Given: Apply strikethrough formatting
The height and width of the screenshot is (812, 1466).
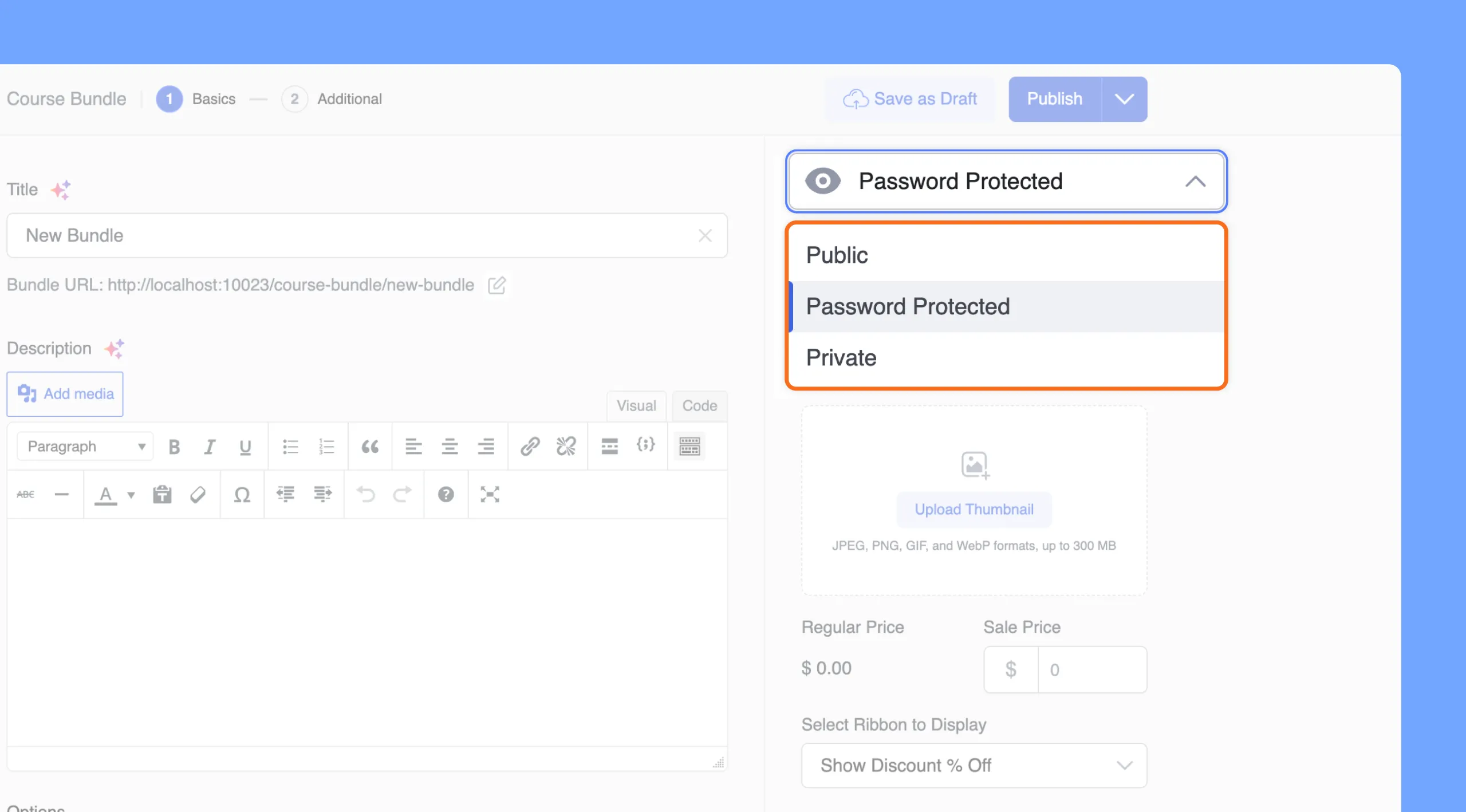Looking at the screenshot, I should click(25, 495).
